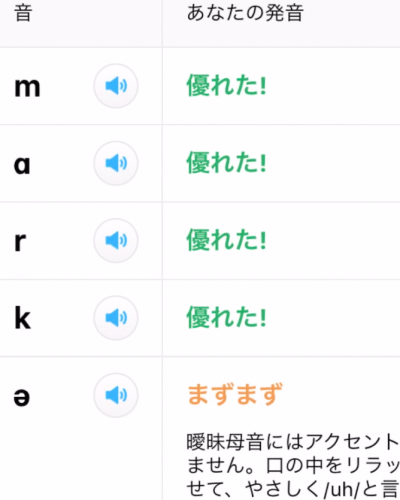Screen dimensions: 400x500
Task: Click the tip line starting with 曖昧母音
Action: click(x=293, y=442)
